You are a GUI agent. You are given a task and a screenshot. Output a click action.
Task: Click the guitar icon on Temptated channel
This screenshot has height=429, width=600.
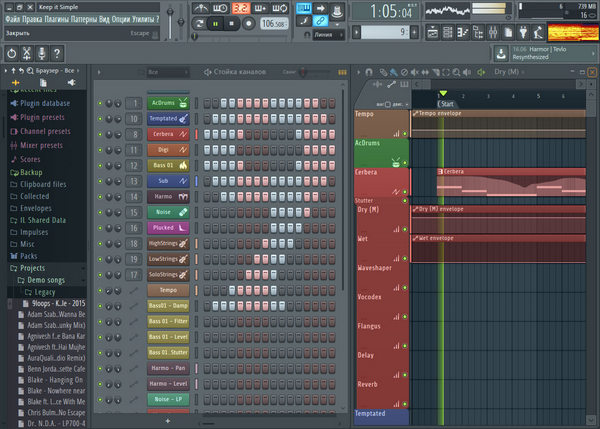(x=184, y=118)
